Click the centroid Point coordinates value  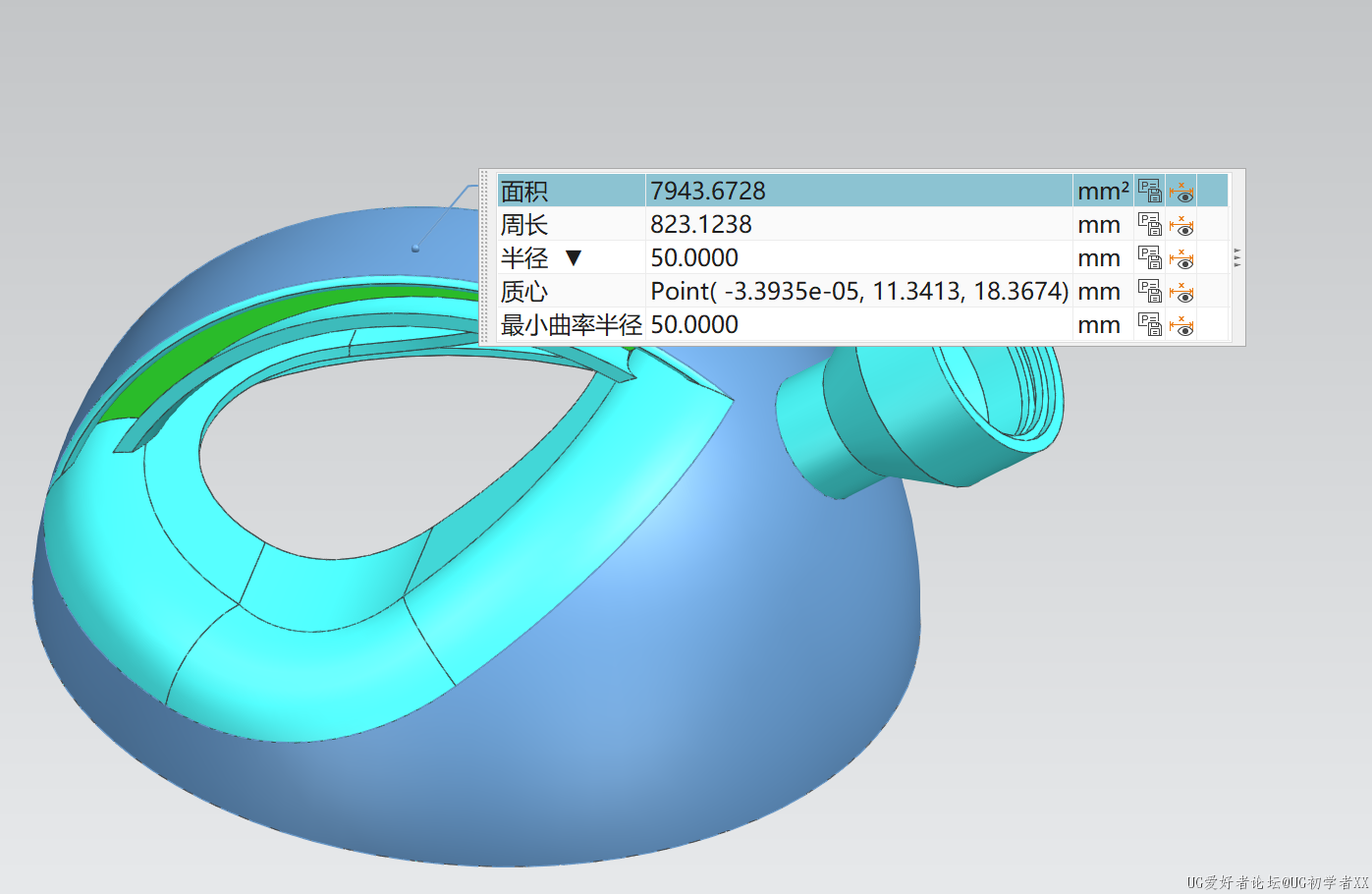(x=859, y=291)
